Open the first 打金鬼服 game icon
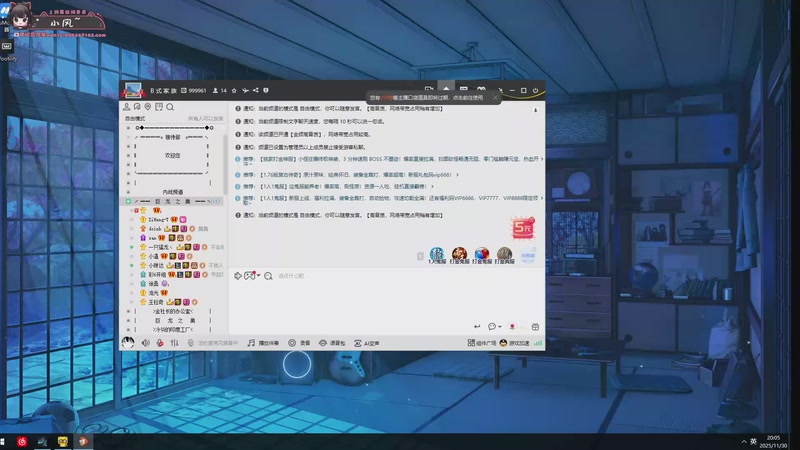This screenshot has height=450, width=800. 459,255
